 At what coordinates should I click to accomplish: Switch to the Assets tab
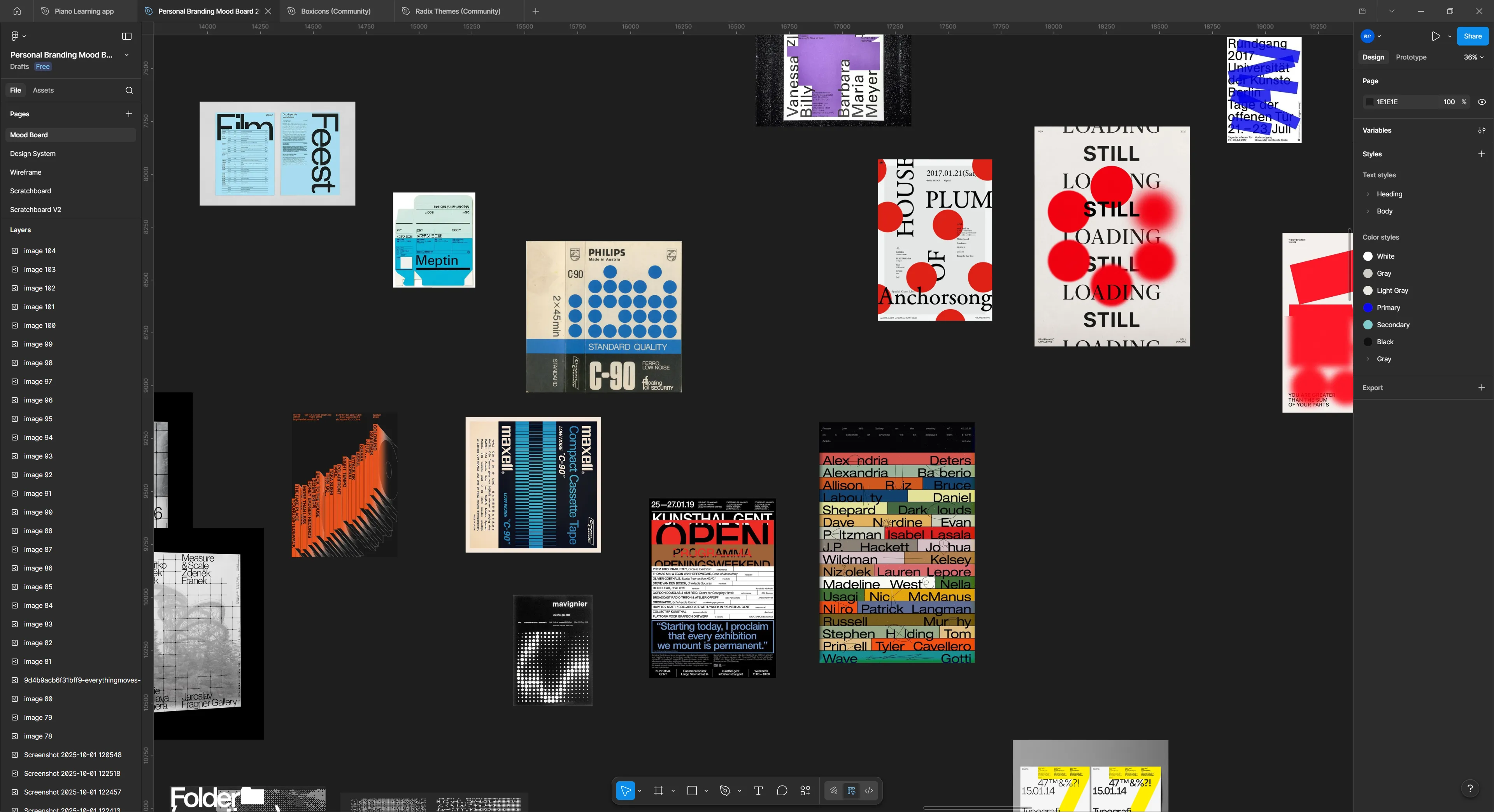pyautogui.click(x=43, y=90)
